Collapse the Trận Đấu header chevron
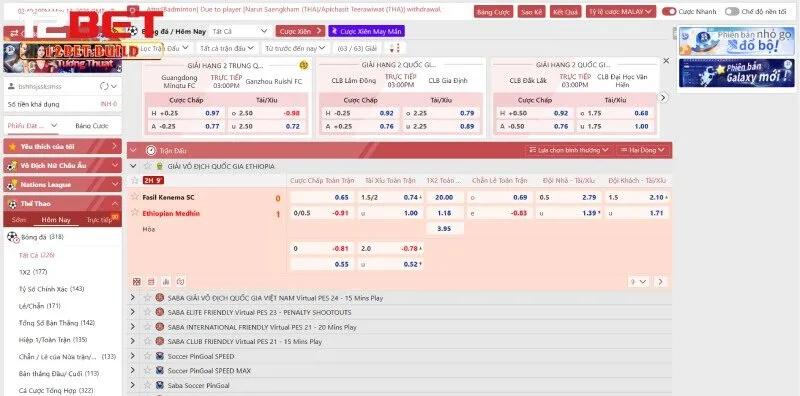Screen dimensions: 800x396 [134, 151]
